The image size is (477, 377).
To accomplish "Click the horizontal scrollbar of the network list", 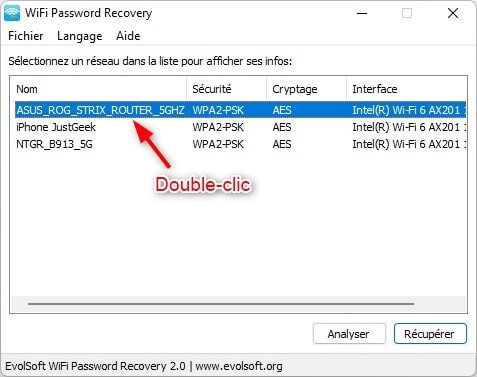I will click(221, 304).
